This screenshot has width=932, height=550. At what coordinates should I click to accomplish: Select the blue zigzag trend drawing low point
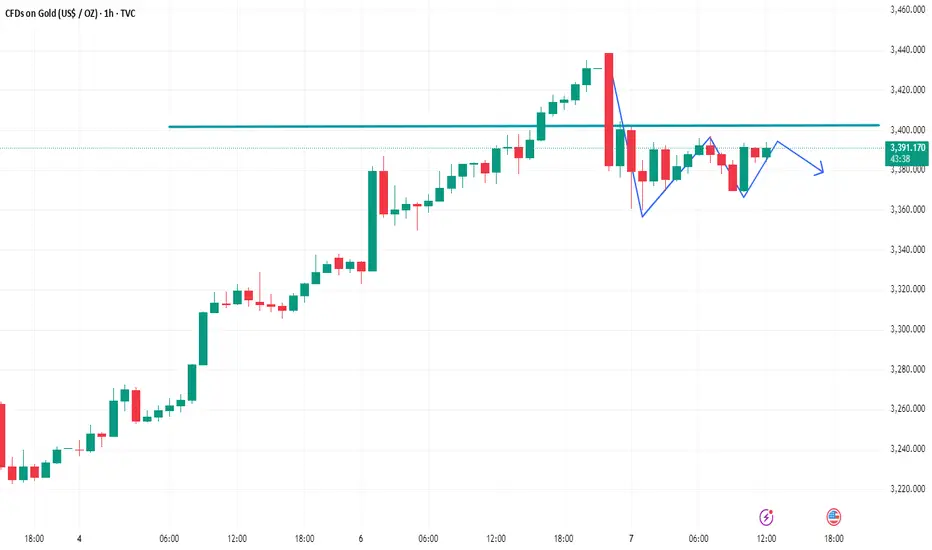point(643,216)
